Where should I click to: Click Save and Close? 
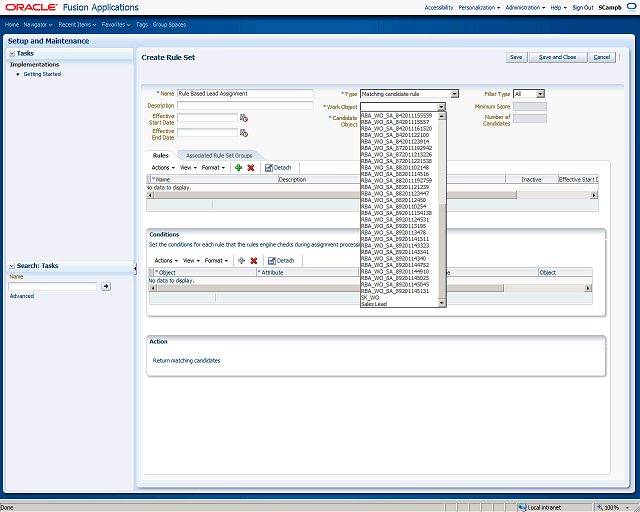point(558,57)
